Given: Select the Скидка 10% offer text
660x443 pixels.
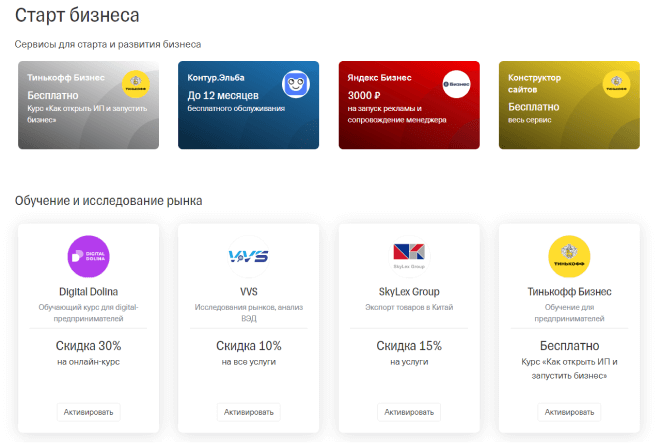Looking at the screenshot, I should tap(248, 345).
